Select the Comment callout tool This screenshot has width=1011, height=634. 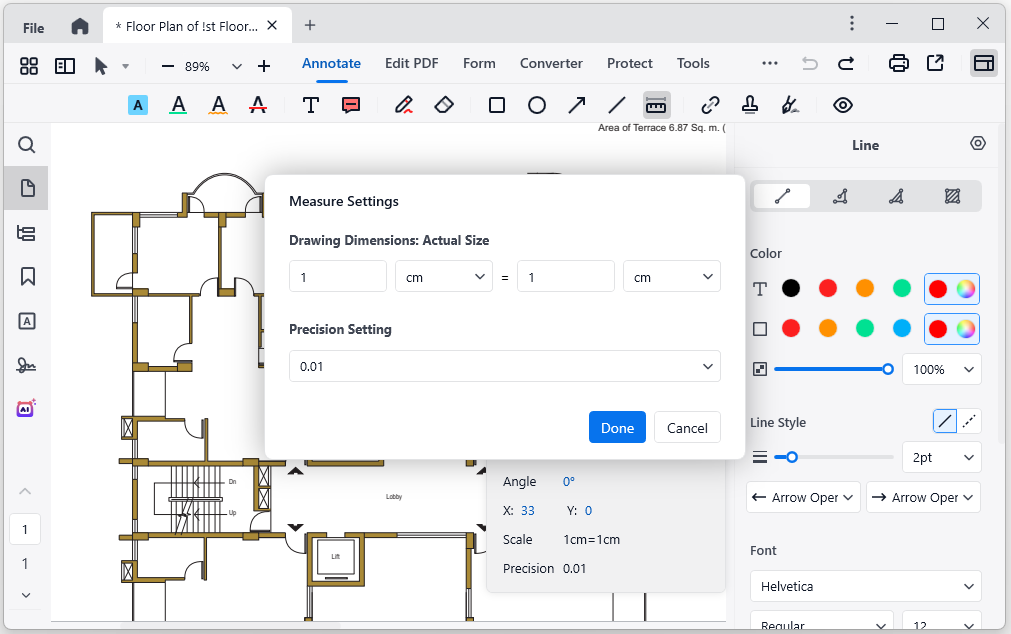pyautogui.click(x=351, y=104)
